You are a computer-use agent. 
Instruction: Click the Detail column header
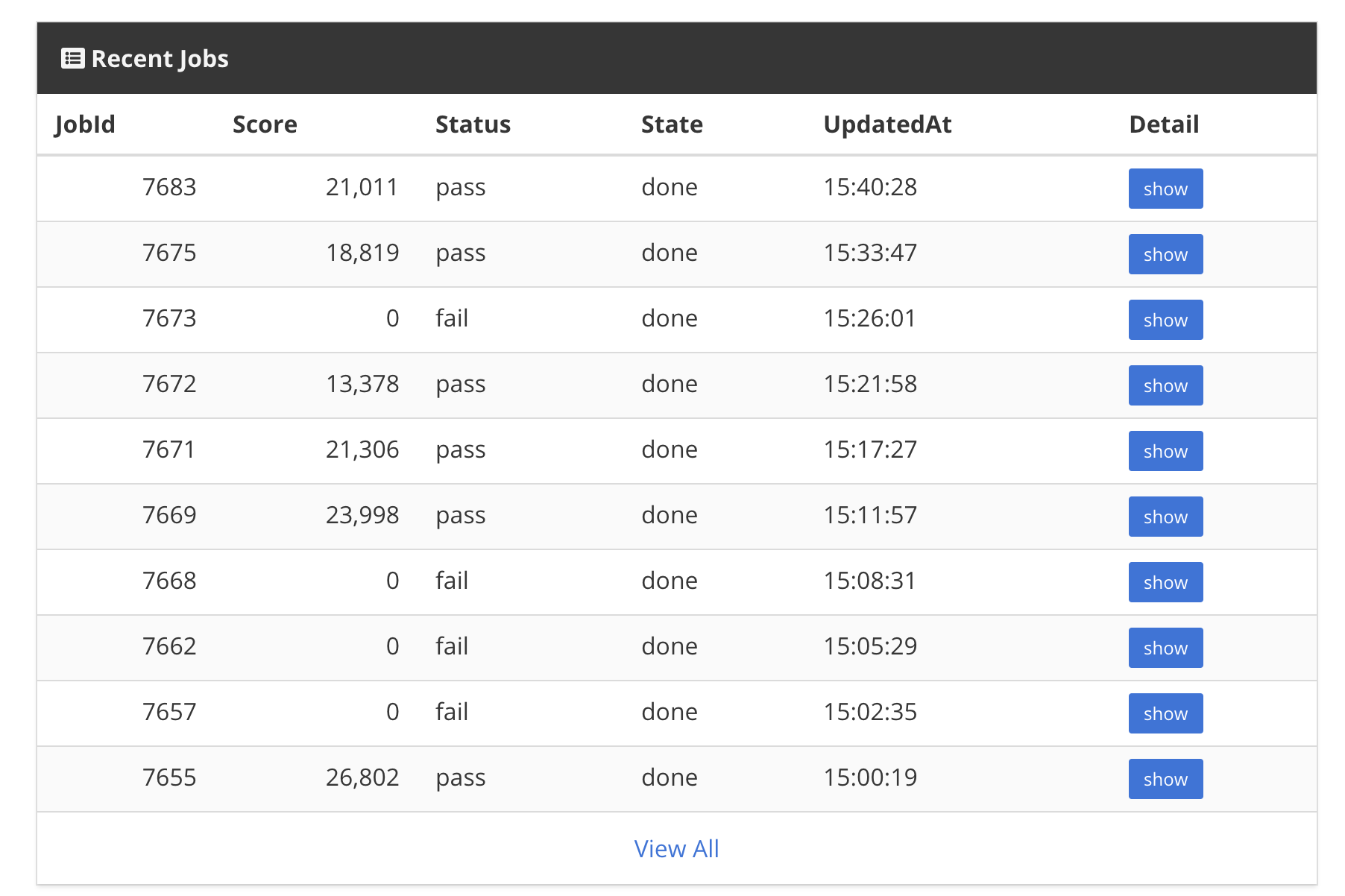tap(1164, 124)
